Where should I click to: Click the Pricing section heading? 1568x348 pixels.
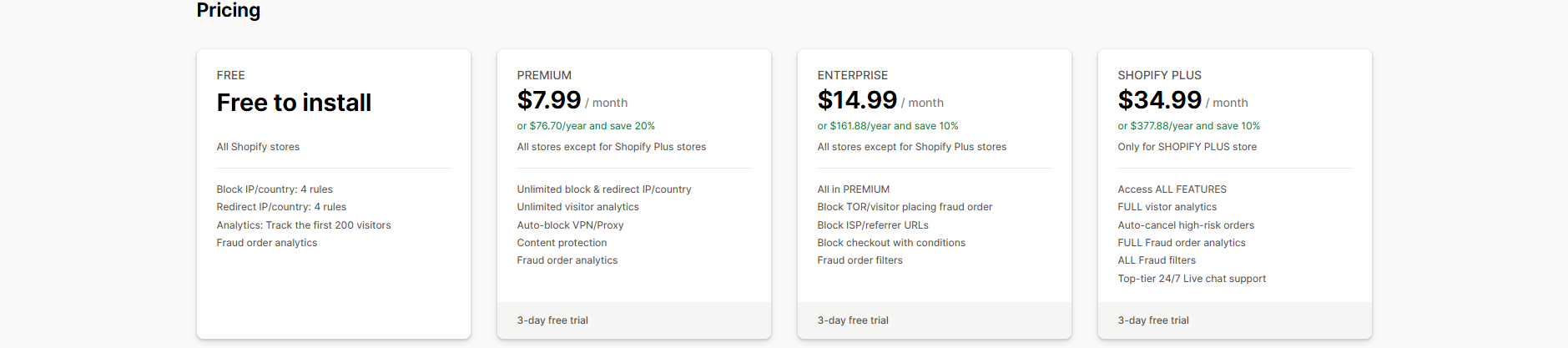[229, 11]
